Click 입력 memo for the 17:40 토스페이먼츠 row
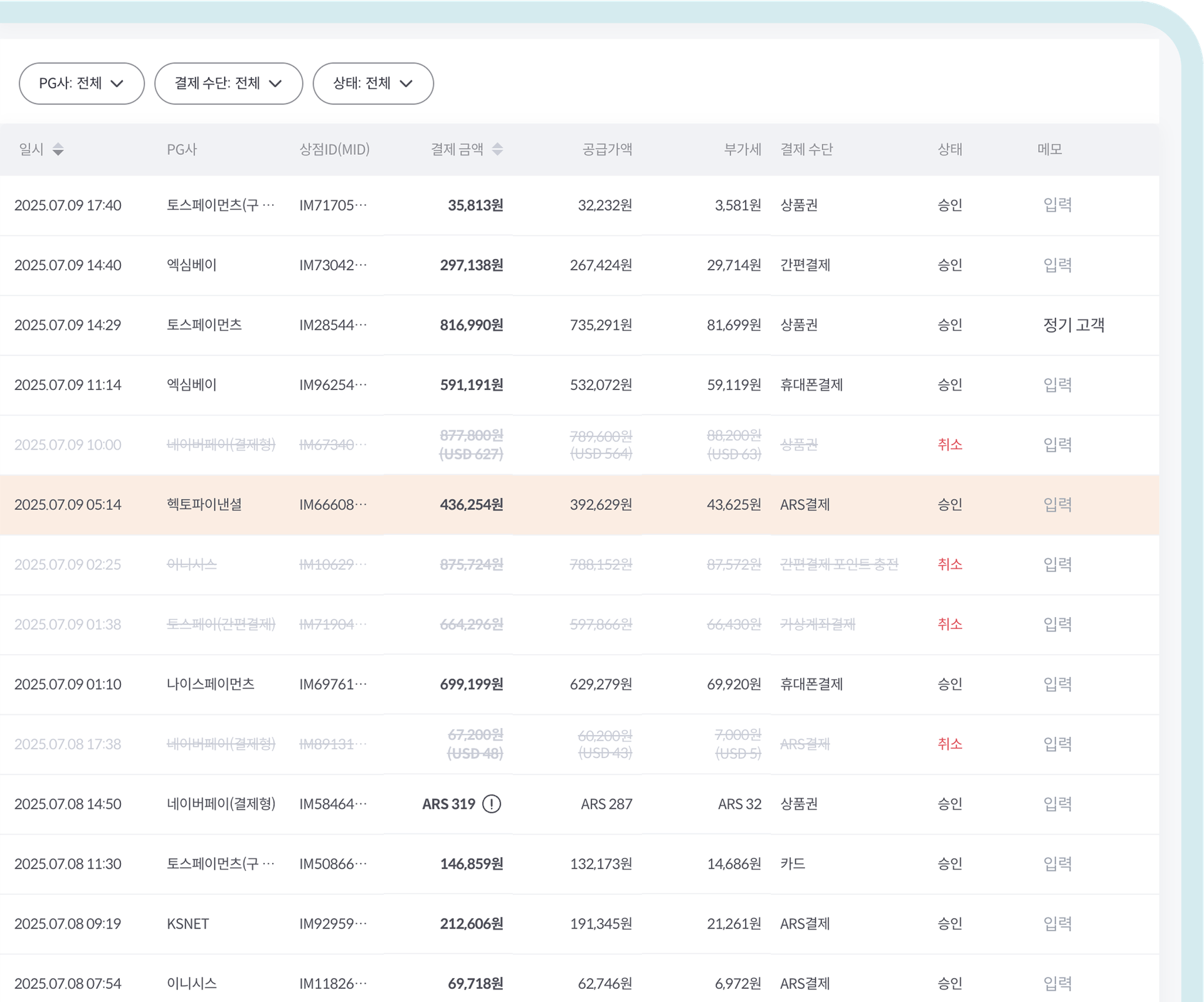This screenshot has height=1002, width=1204. point(1057,205)
